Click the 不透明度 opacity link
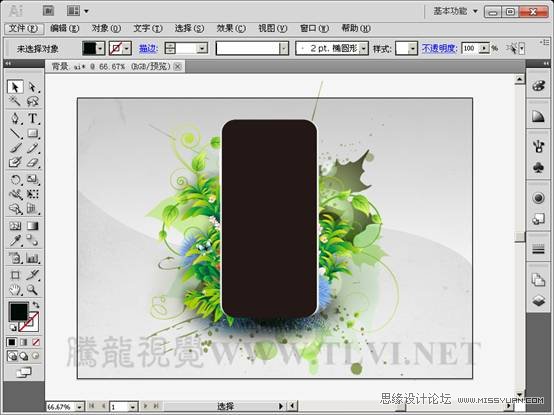This screenshot has height=415, width=554. tap(440, 48)
